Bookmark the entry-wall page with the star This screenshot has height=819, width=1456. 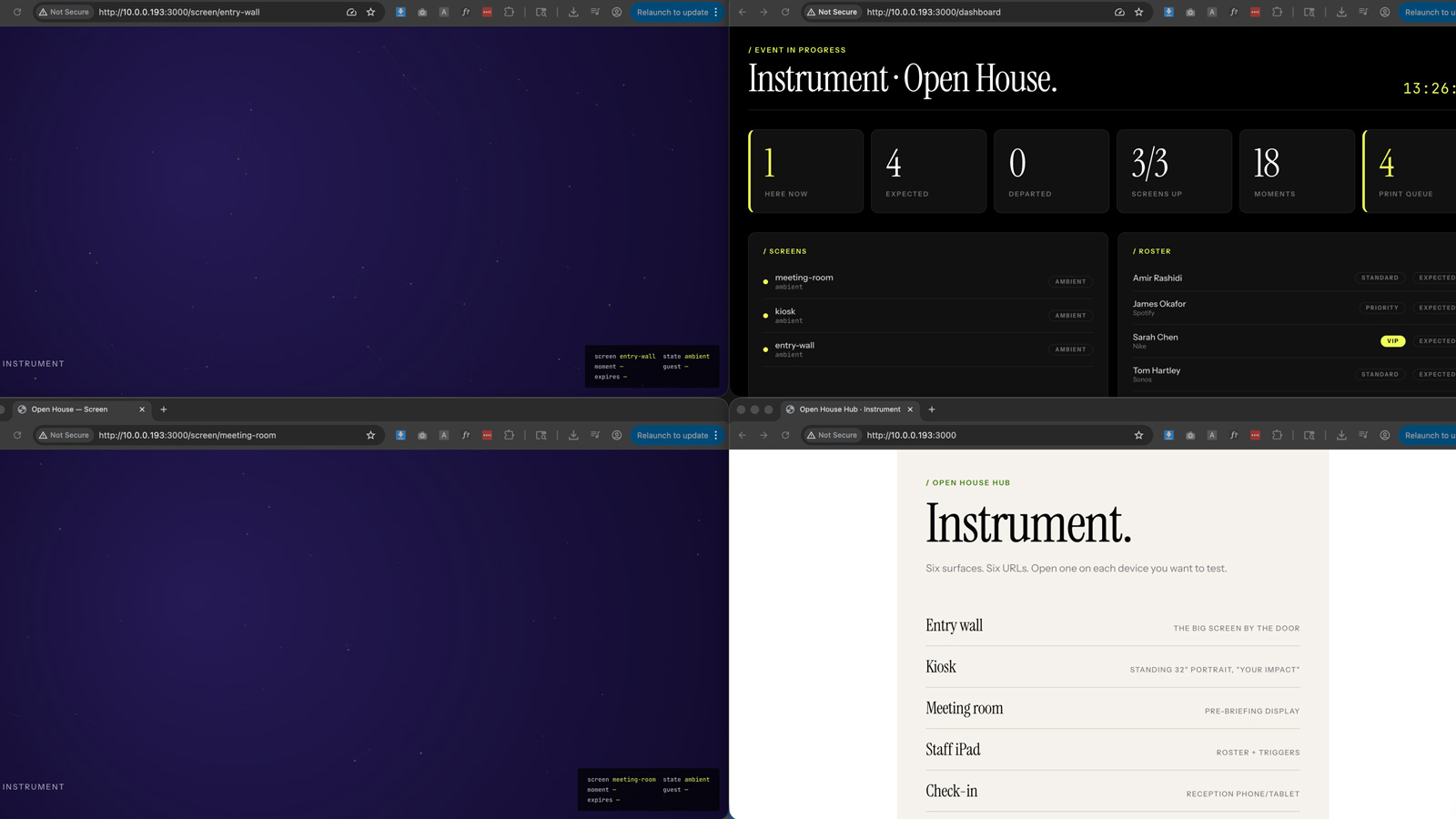[x=370, y=12]
